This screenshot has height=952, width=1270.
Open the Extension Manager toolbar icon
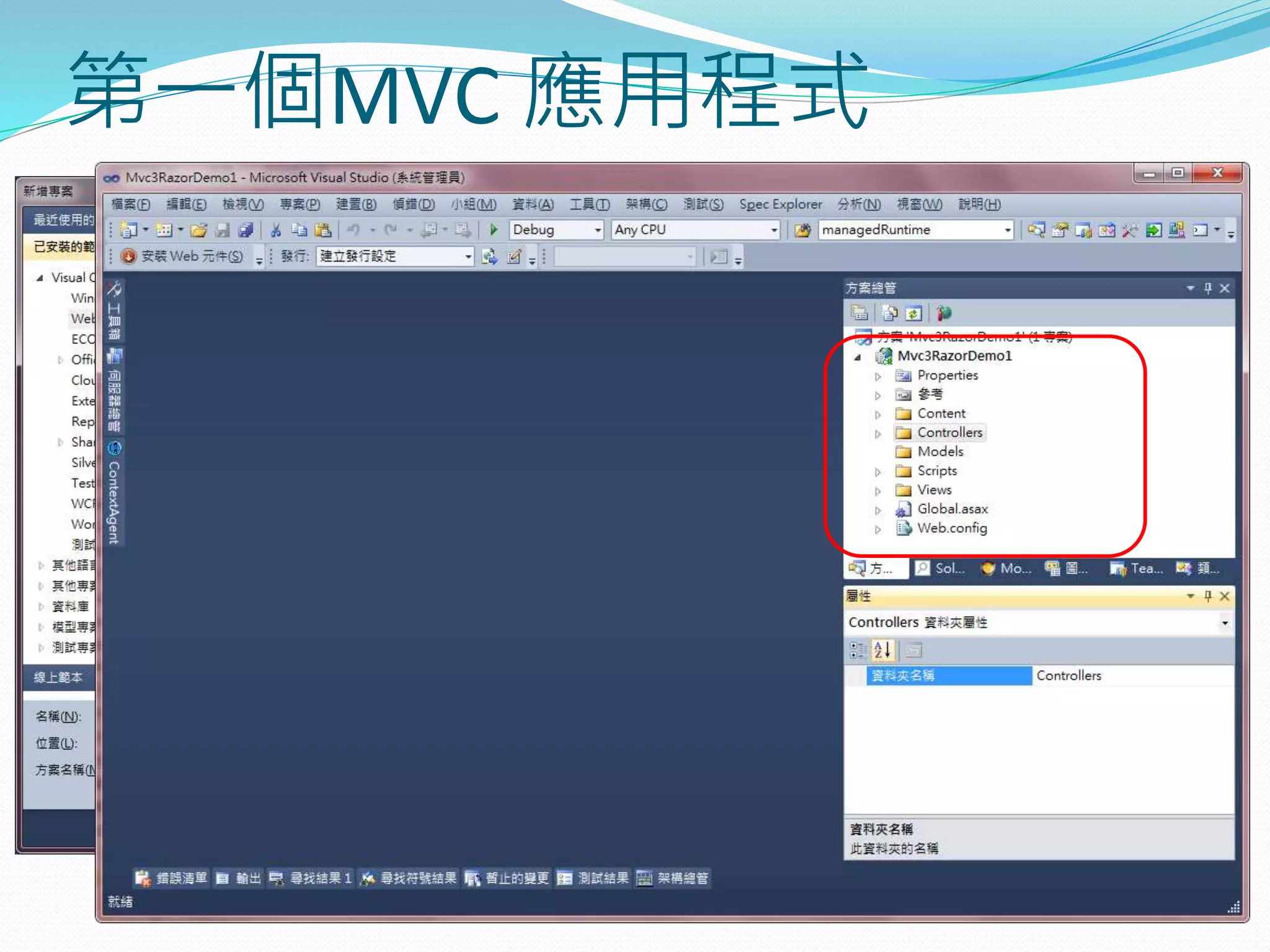(x=1176, y=230)
